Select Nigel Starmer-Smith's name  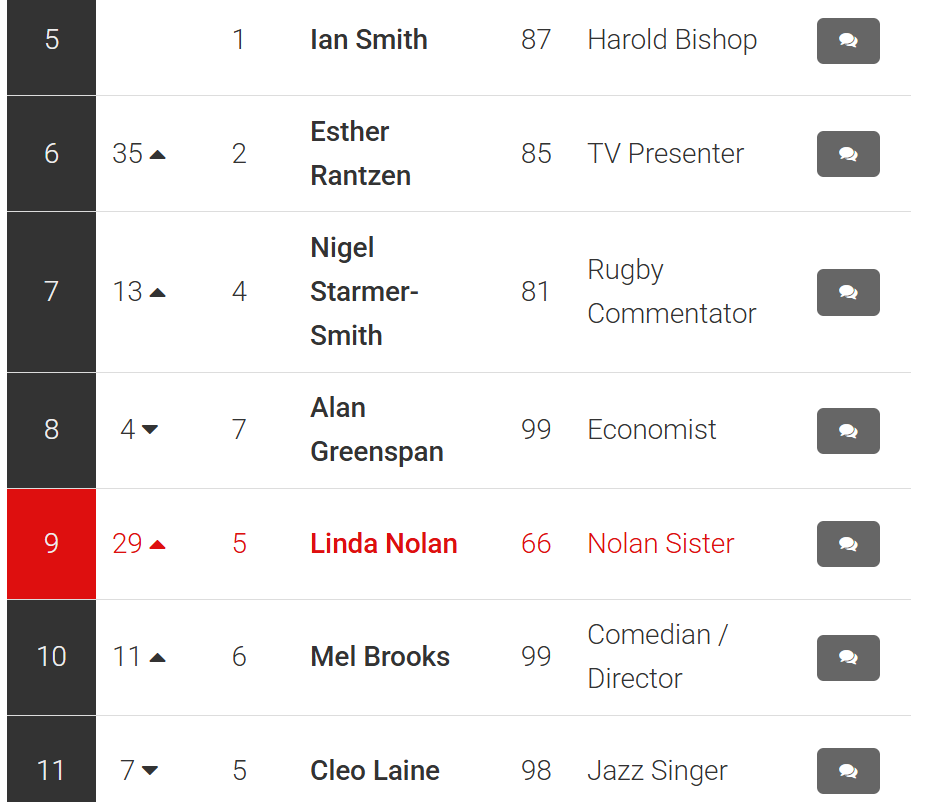point(364,292)
